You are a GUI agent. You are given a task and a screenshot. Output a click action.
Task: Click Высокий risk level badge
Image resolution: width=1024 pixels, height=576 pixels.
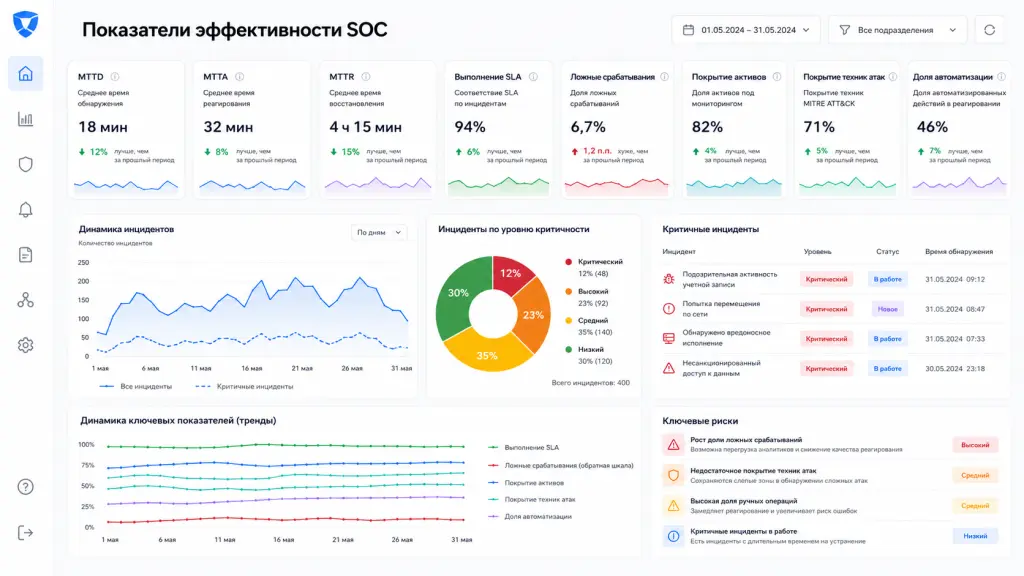tap(975, 445)
